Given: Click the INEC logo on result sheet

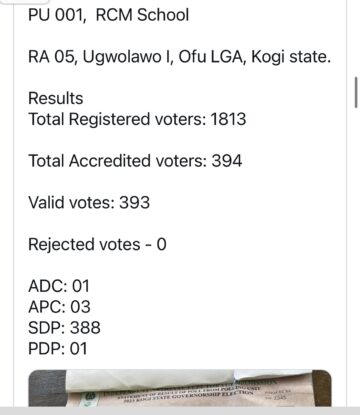Looking at the screenshot, I should 90,397.
